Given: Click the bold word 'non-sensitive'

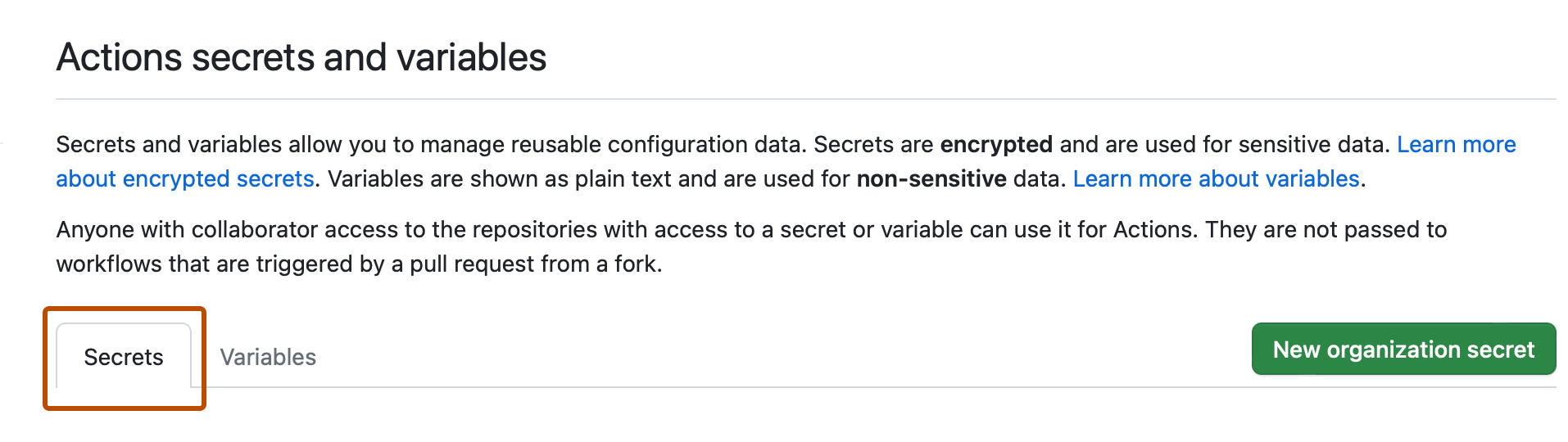Looking at the screenshot, I should click(x=931, y=178).
